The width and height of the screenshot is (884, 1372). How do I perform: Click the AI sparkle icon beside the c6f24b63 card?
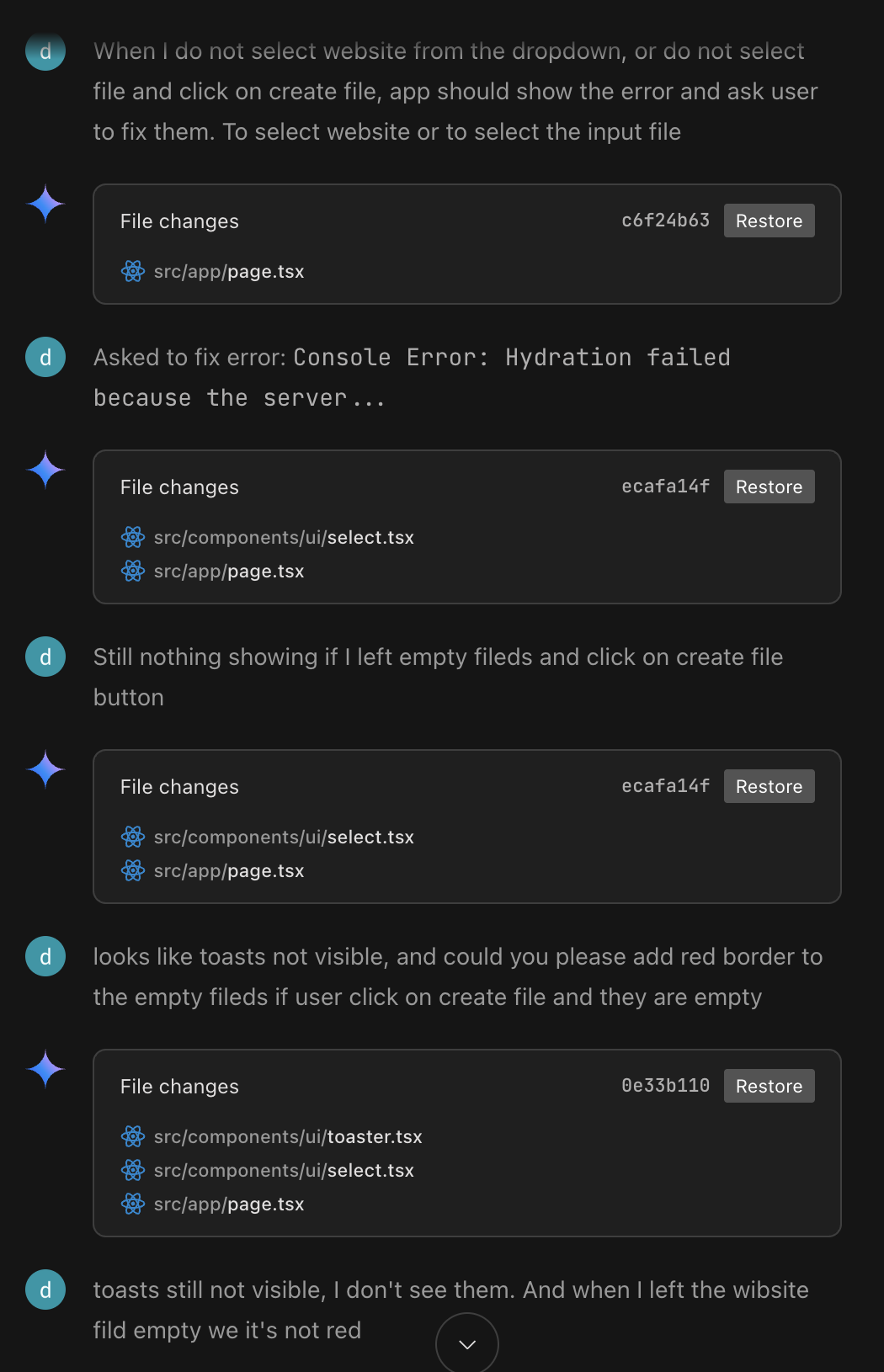(45, 204)
